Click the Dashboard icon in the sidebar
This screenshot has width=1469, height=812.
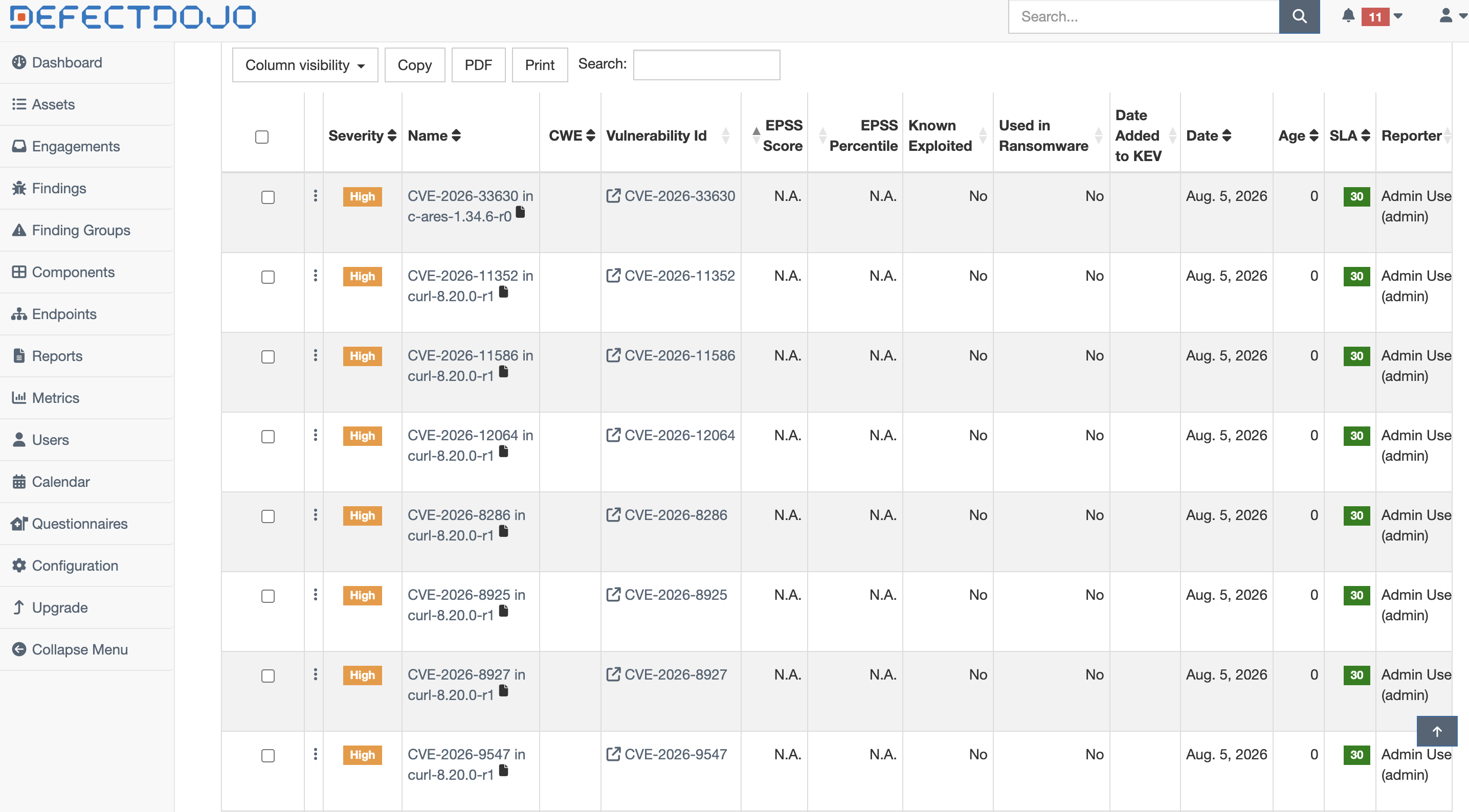tap(19, 62)
